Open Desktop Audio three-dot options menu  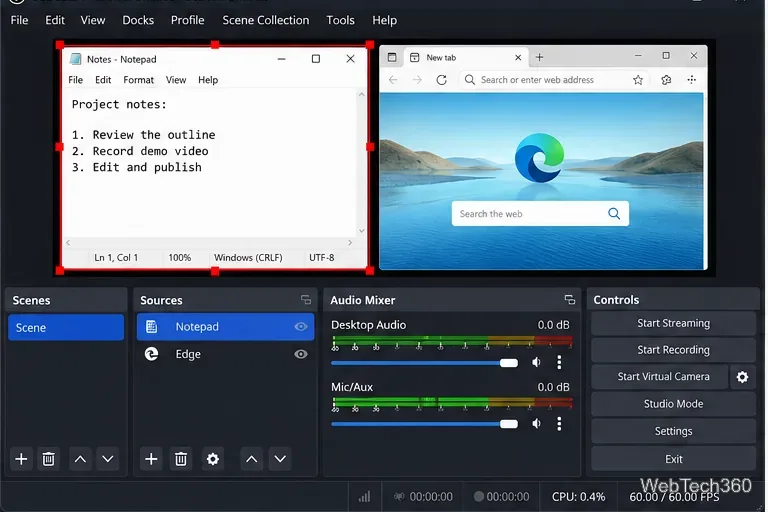[x=559, y=362]
